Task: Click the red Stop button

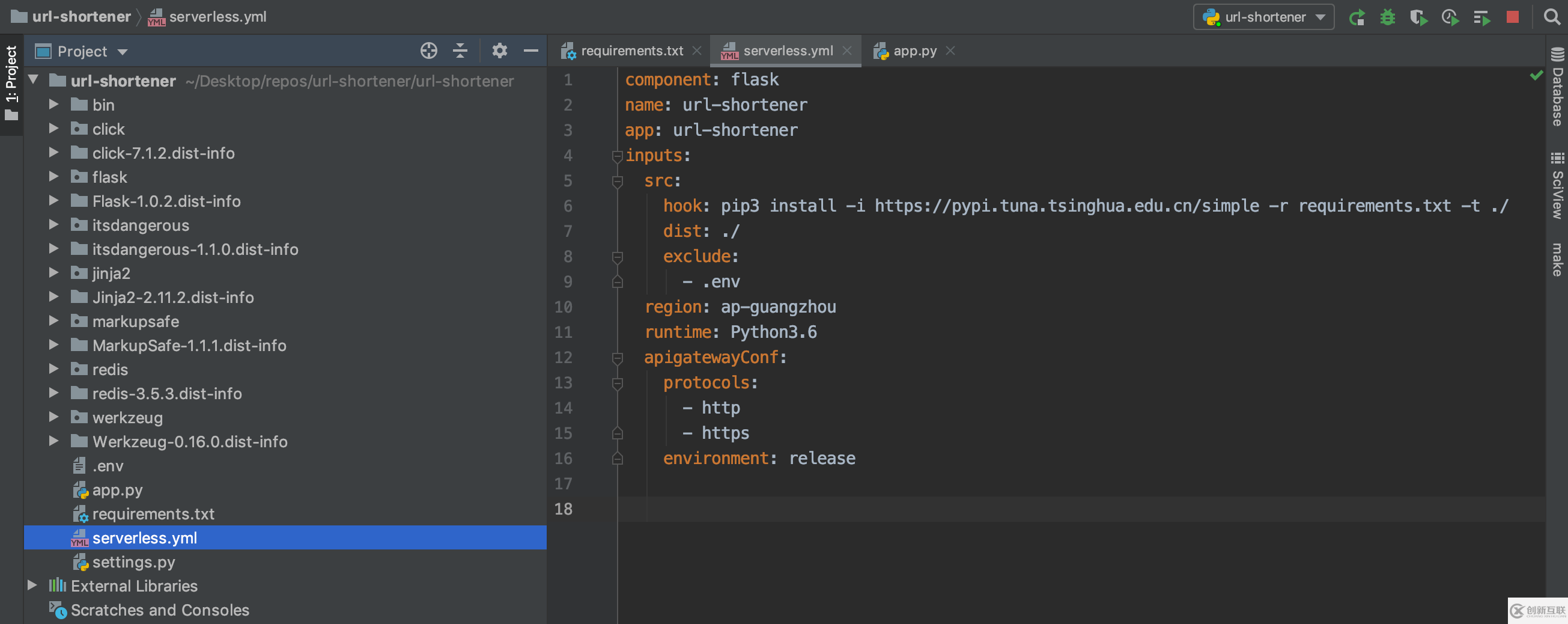Action: (x=1512, y=17)
